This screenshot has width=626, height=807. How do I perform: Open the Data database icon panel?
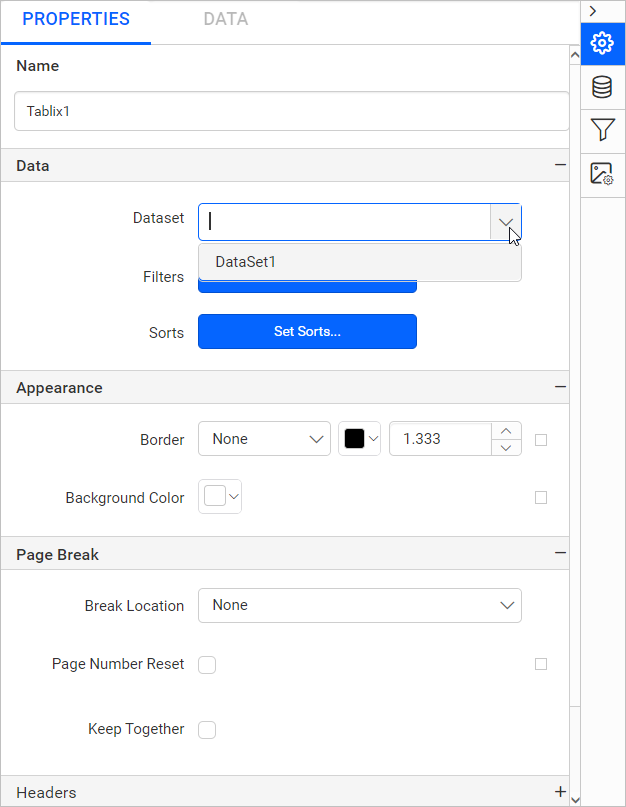pos(602,87)
